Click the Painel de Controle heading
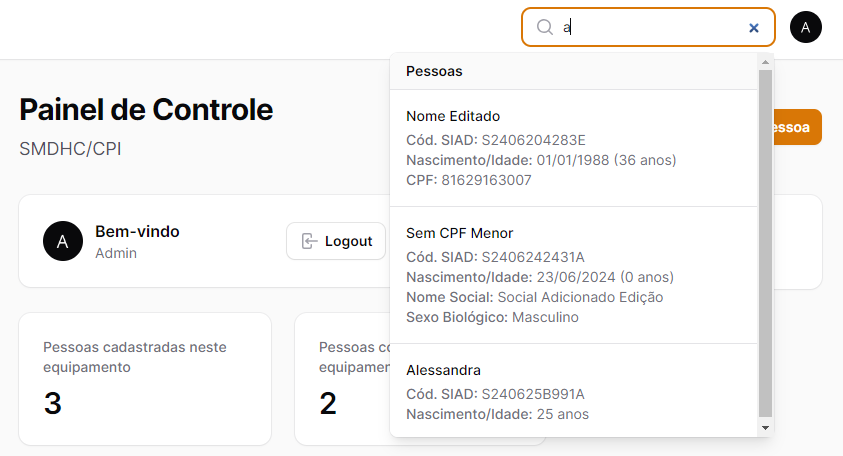 [x=146, y=110]
